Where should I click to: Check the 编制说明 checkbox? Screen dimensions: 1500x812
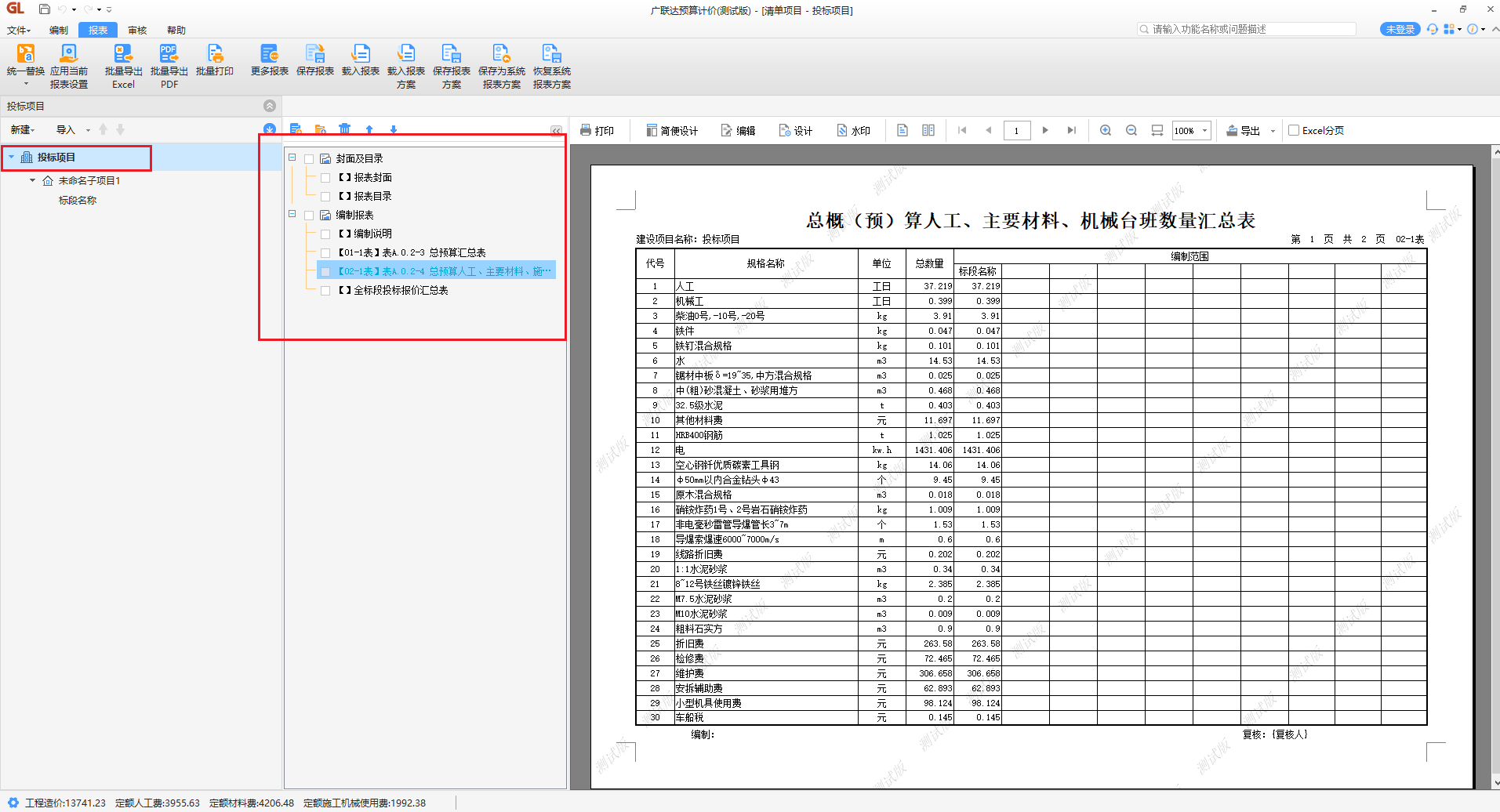[325, 234]
